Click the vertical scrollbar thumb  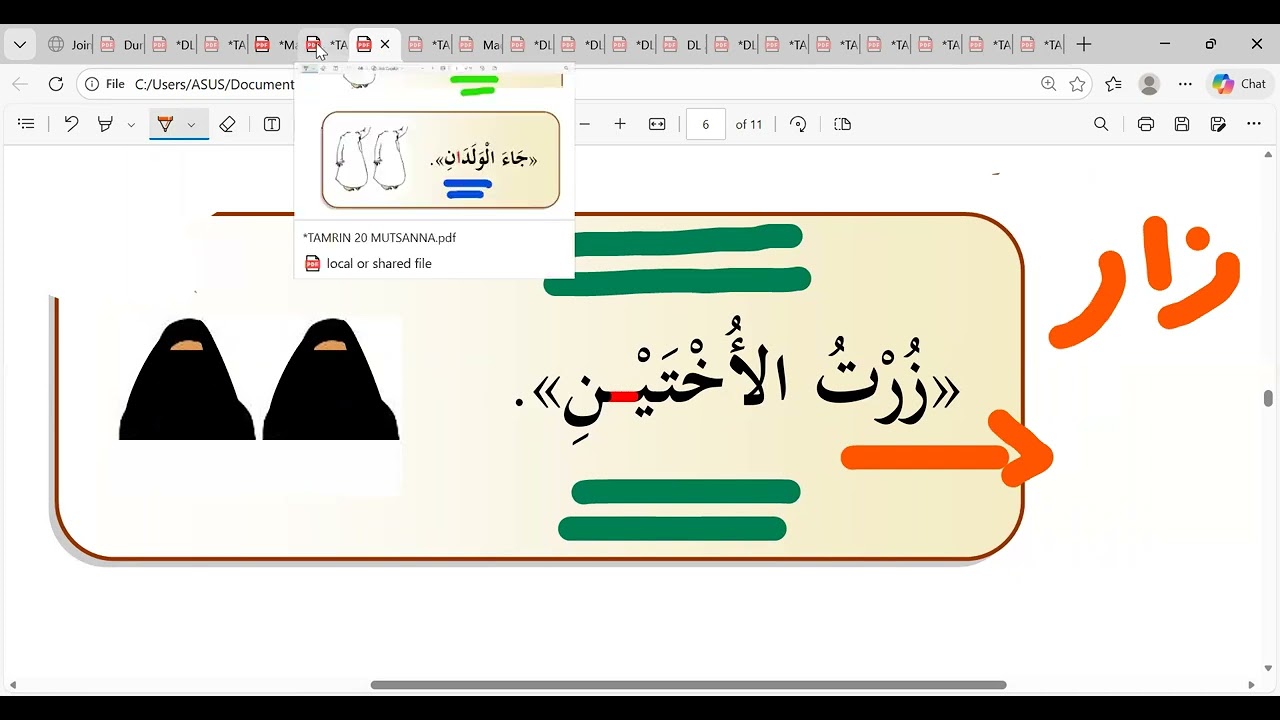point(1268,398)
